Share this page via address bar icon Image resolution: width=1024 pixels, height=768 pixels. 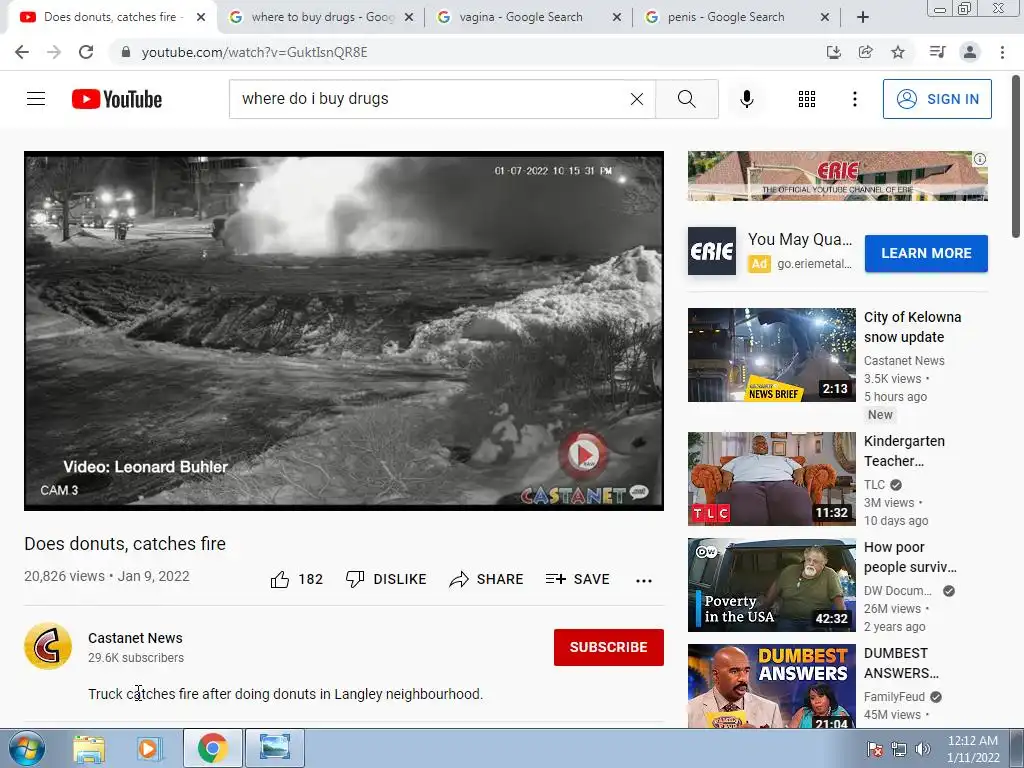865,52
